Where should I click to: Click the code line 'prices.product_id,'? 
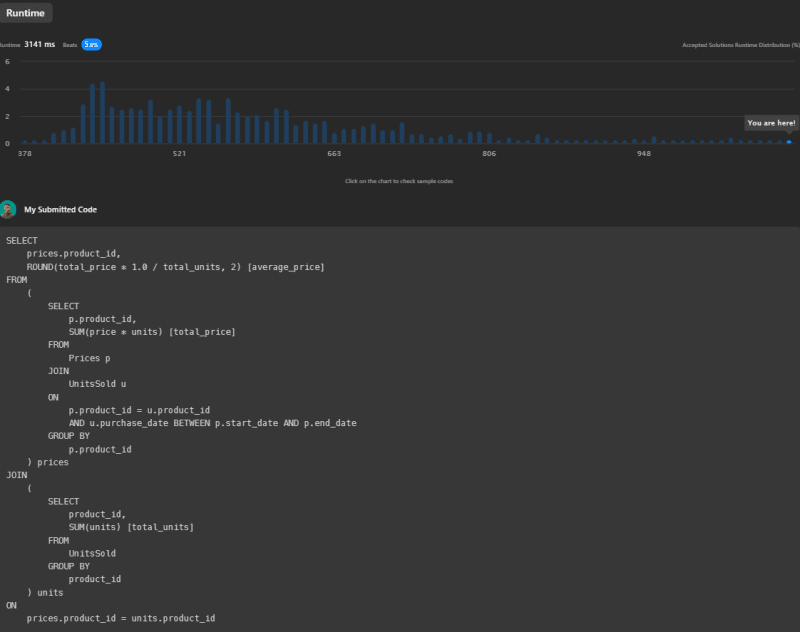73,254
